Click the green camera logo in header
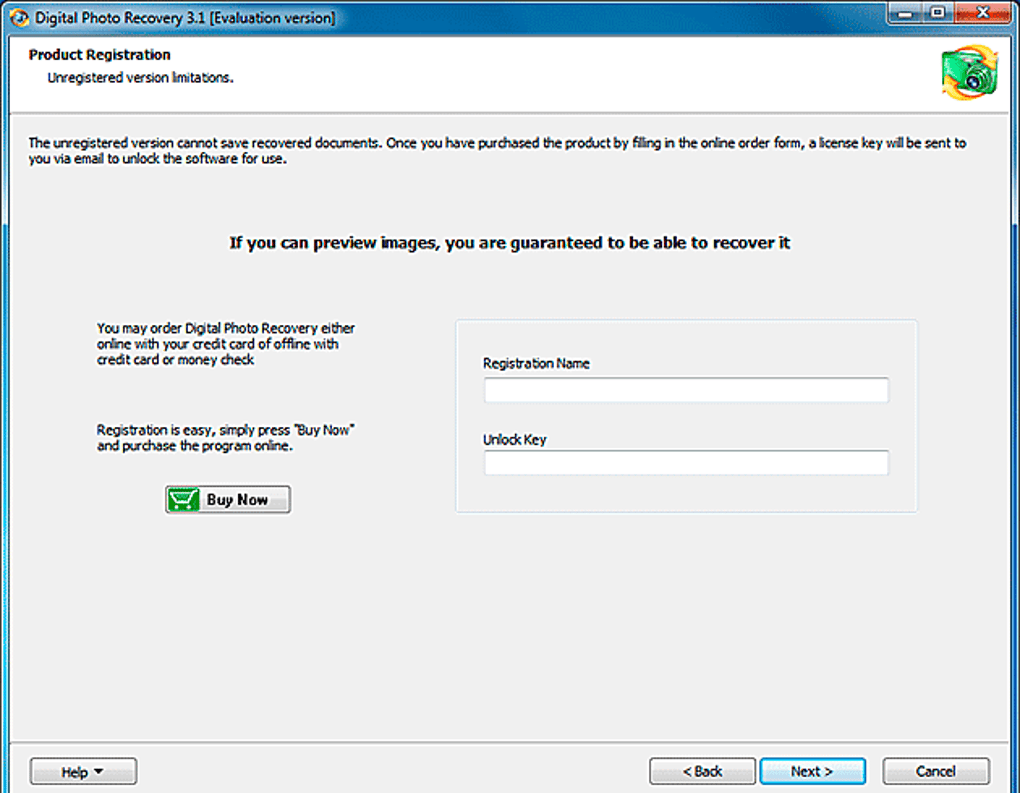The height and width of the screenshot is (793, 1020). point(968,74)
